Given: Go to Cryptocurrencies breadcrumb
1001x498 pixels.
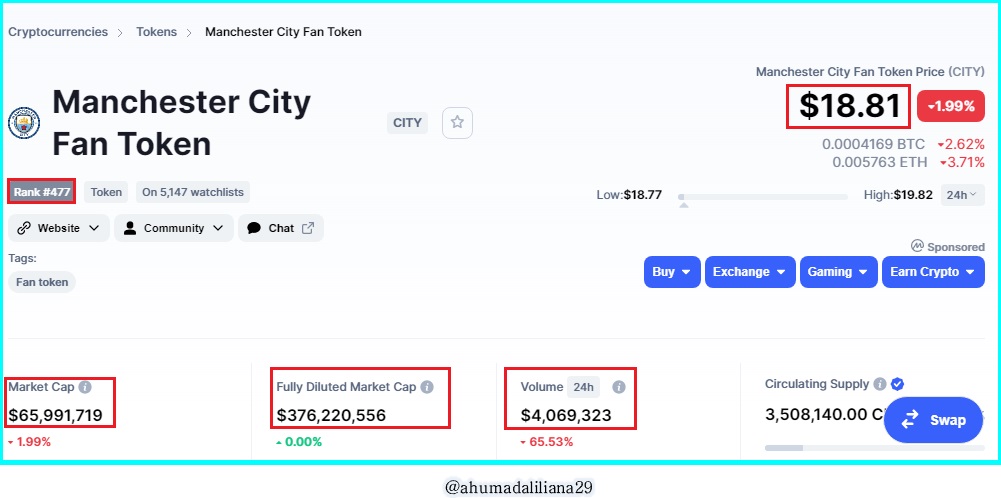Looking at the screenshot, I should 58,32.
